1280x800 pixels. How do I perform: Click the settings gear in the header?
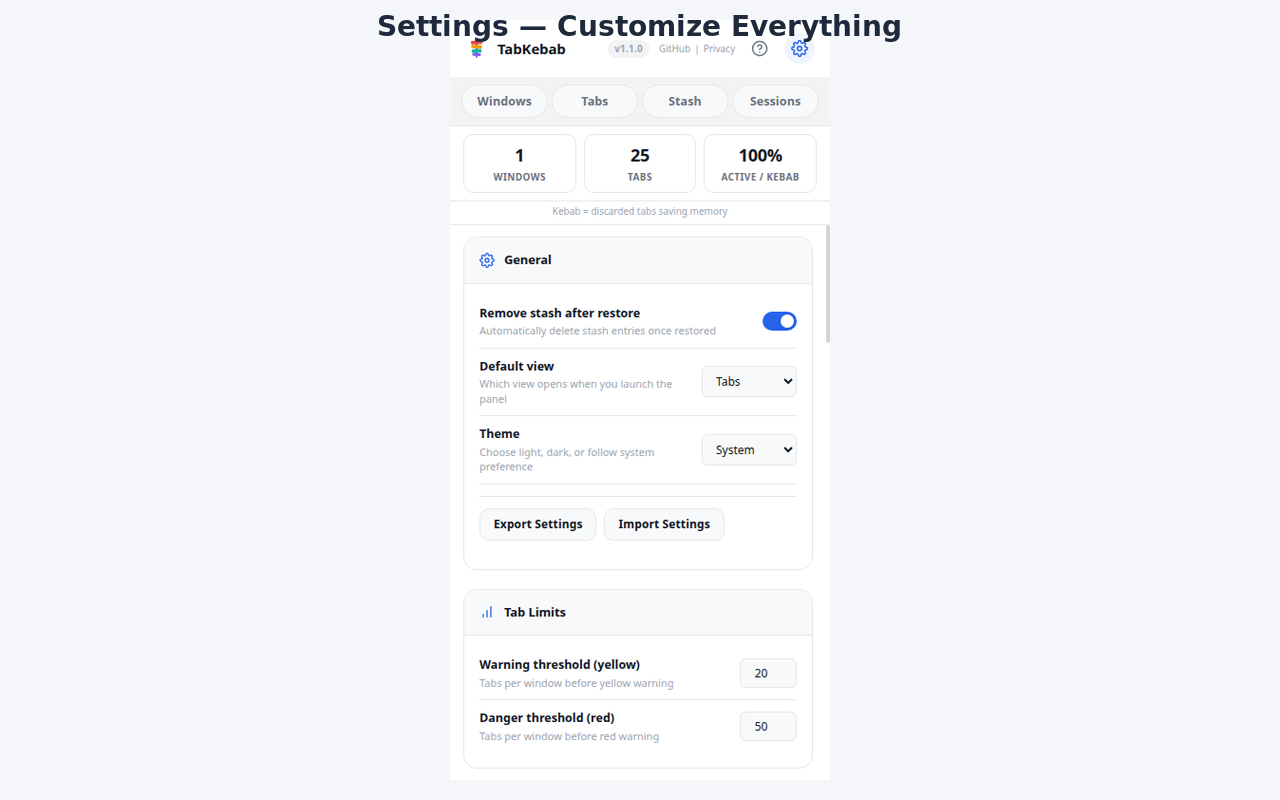tap(799, 48)
